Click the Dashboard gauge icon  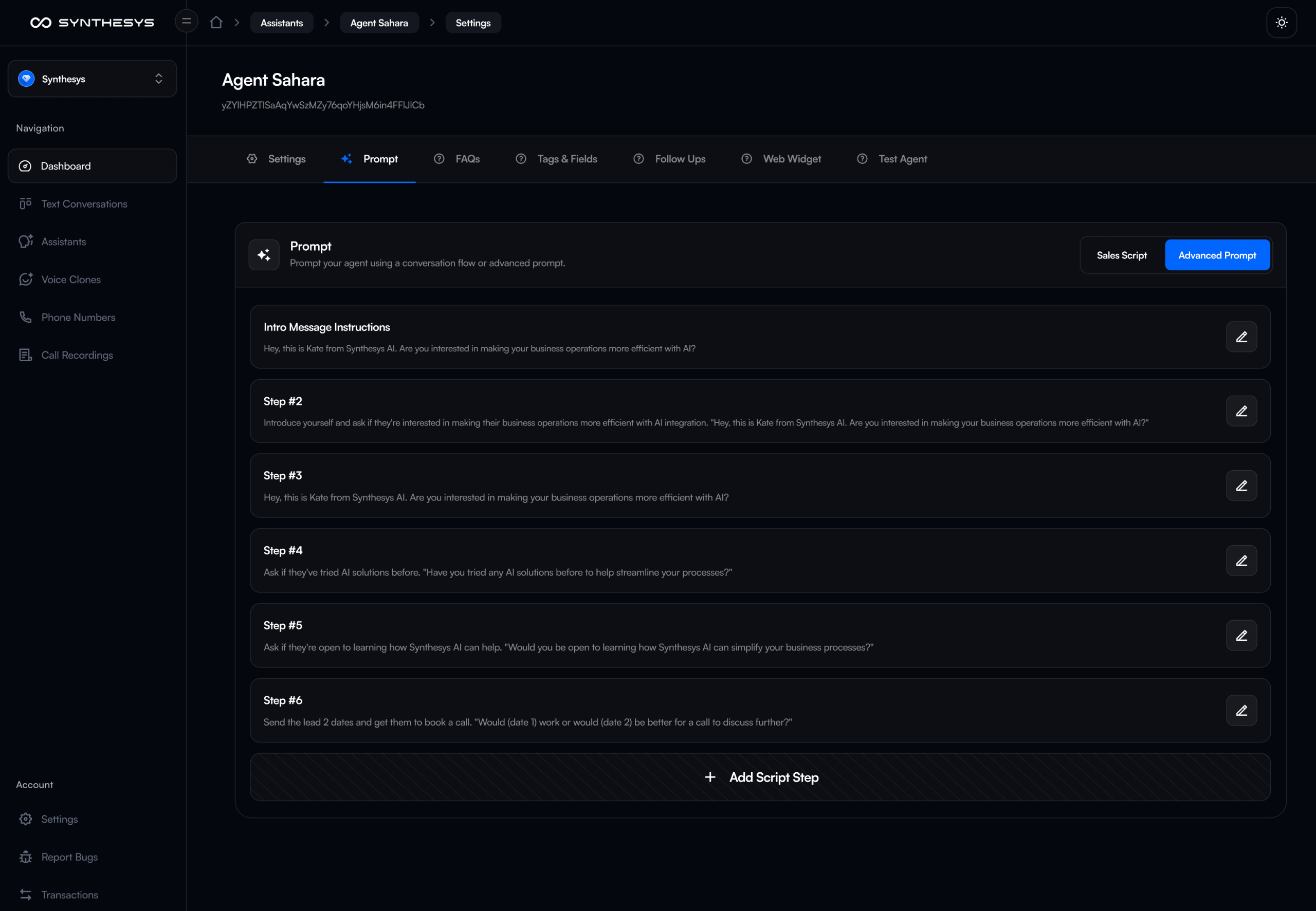tap(25, 166)
